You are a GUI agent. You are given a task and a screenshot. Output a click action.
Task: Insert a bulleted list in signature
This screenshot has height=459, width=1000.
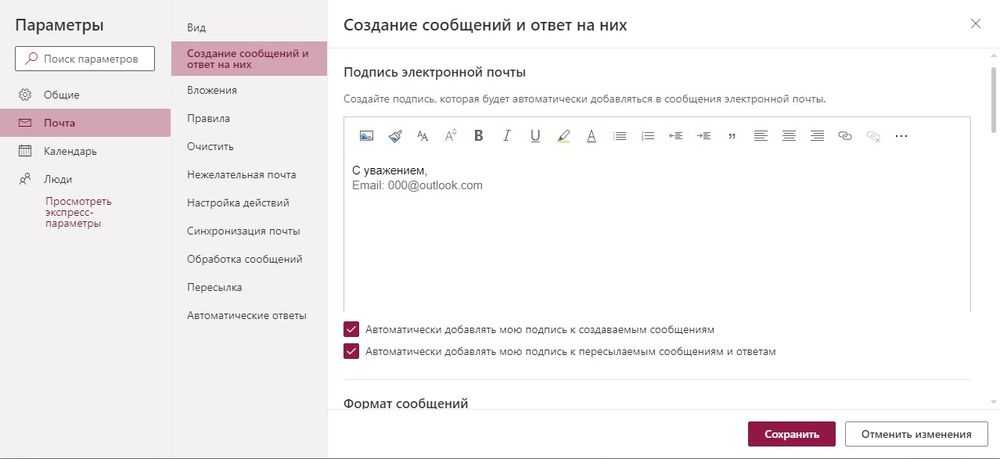click(619, 136)
